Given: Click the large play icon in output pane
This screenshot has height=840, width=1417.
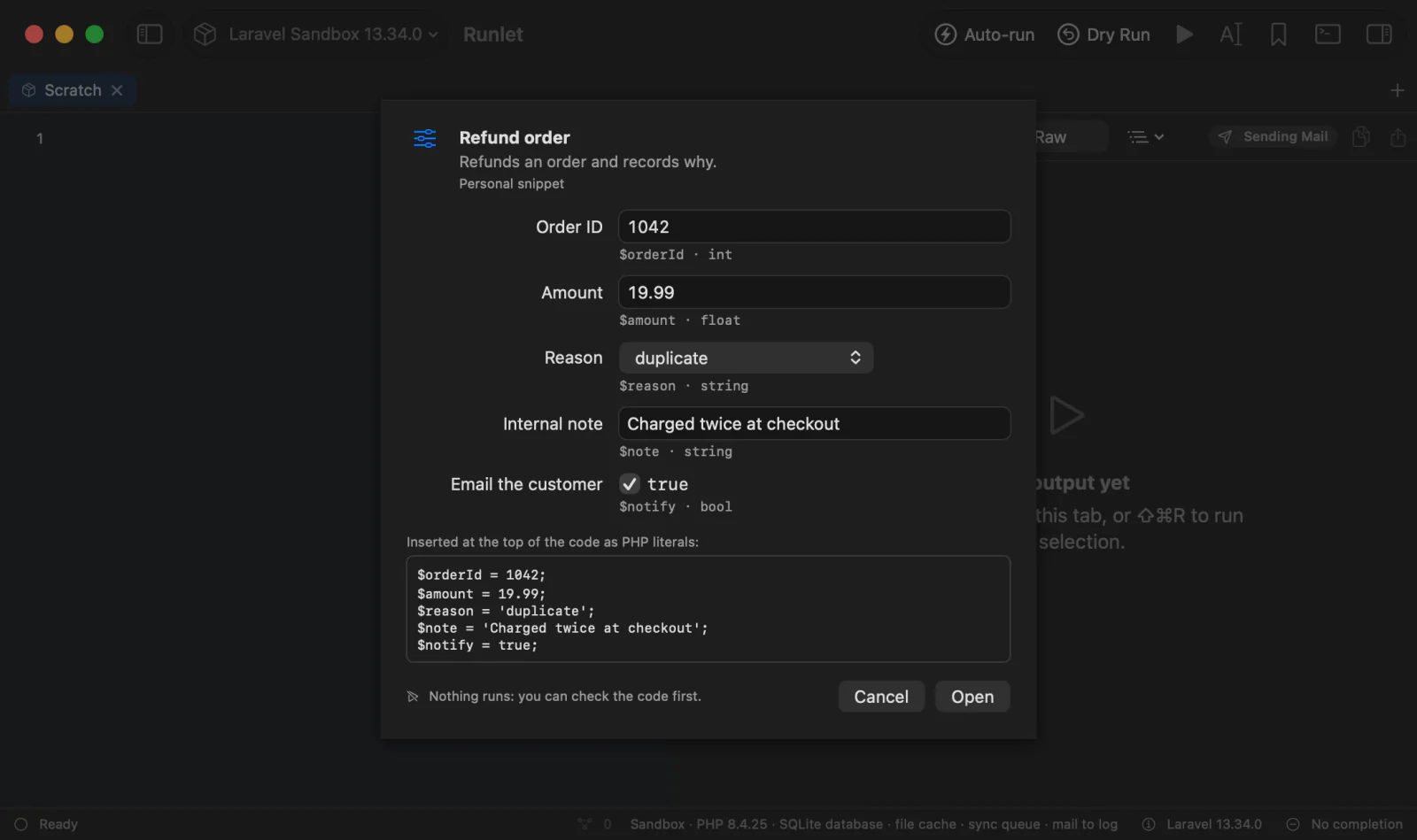Looking at the screenshot, I should pyautogui.click(x=1066, y=415).
